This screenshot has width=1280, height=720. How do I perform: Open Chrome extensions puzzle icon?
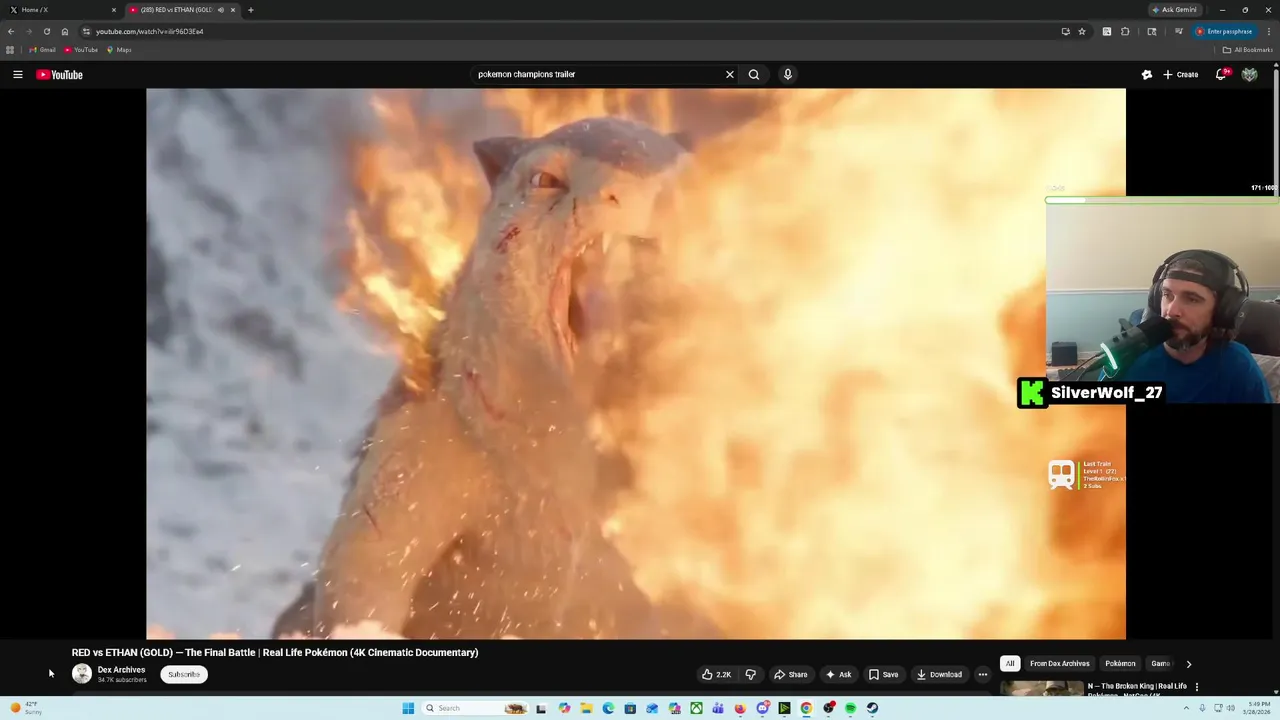pos(1125,31)
